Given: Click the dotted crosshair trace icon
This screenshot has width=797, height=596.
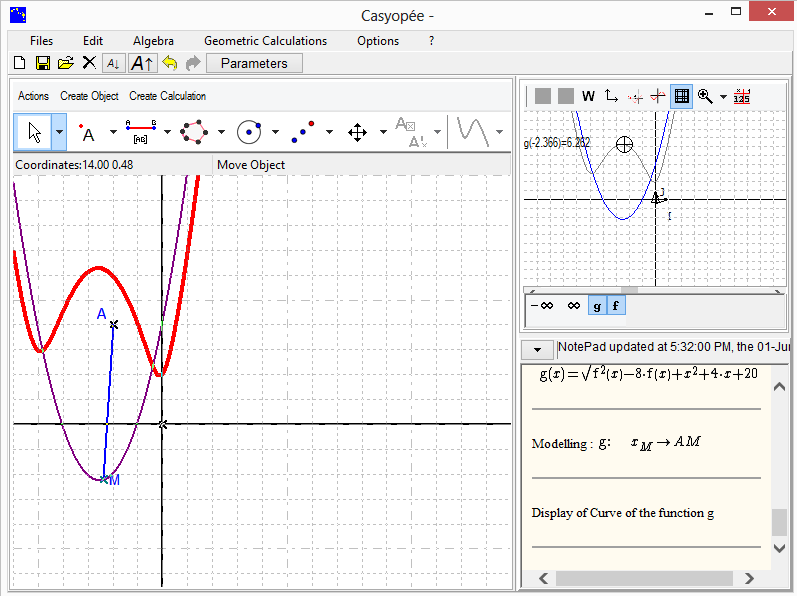Looking at the screenshot, I should pos(635,97).
